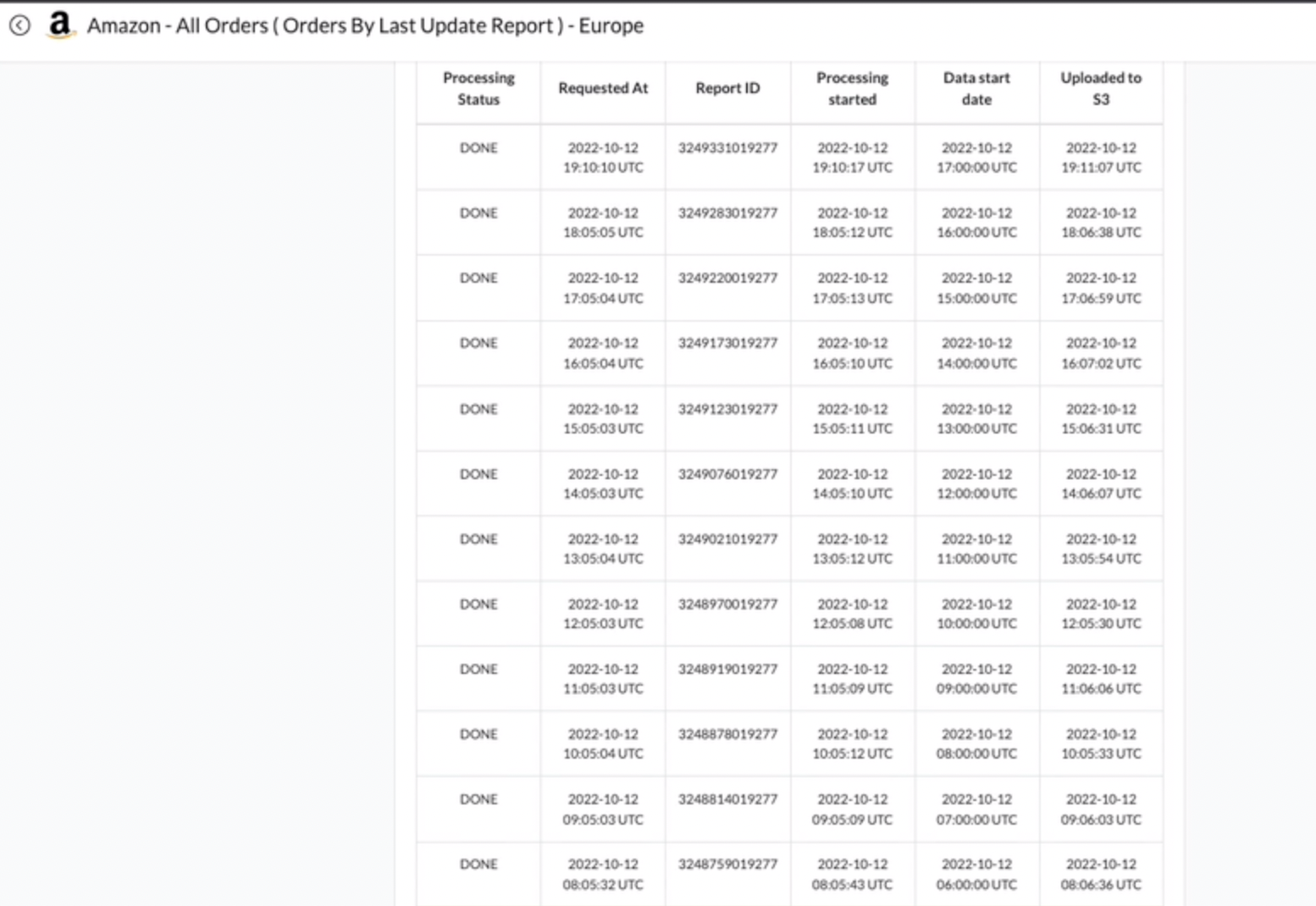Click the Uploaded to S3 column header

[1101, 88]
